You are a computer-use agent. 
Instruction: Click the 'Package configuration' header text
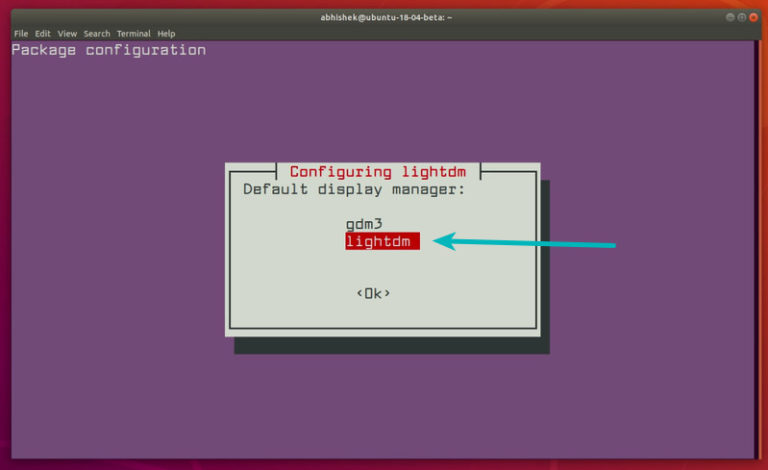(108, 50)
